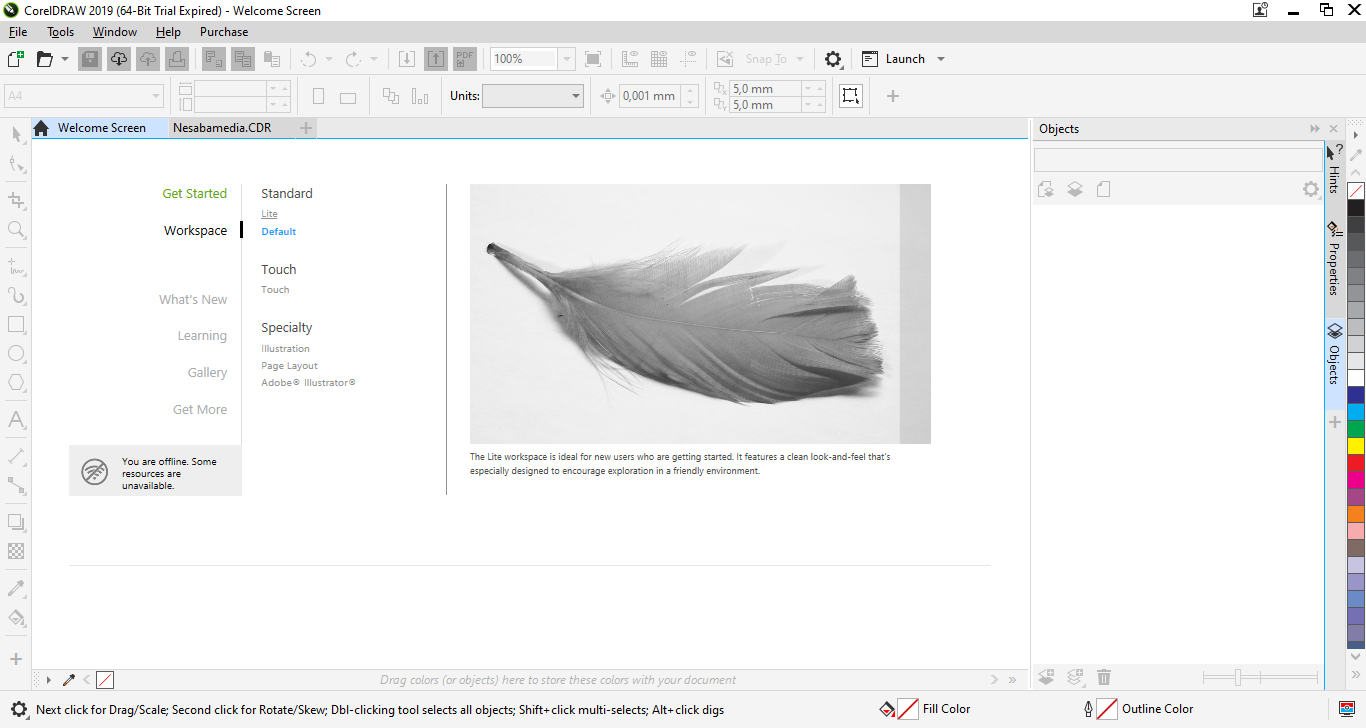1366x728 pixels.
Task: Click the New document icon
Action: click(x=15, y=59)
